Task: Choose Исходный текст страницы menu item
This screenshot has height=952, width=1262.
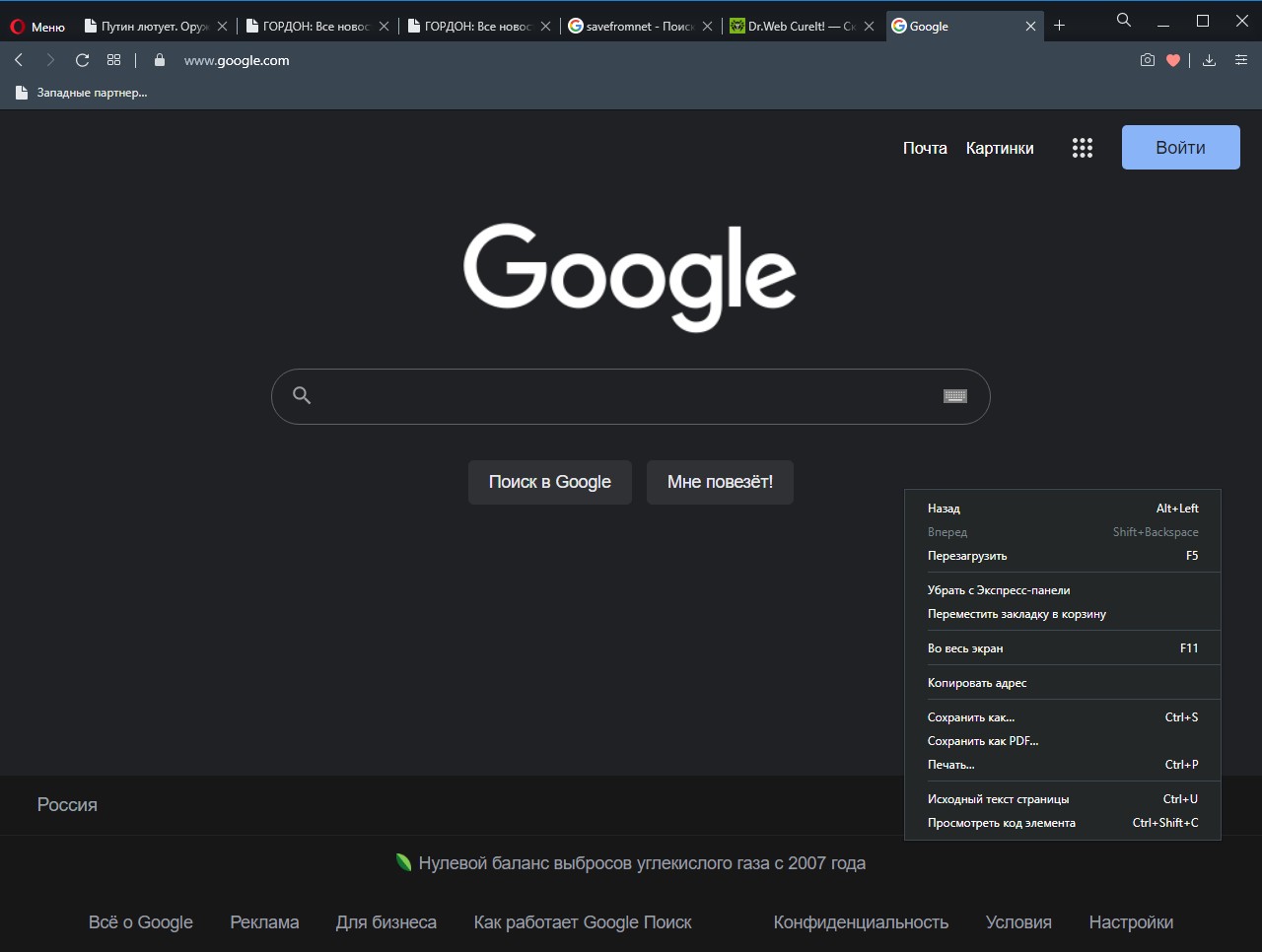Action: (1063, 799)
